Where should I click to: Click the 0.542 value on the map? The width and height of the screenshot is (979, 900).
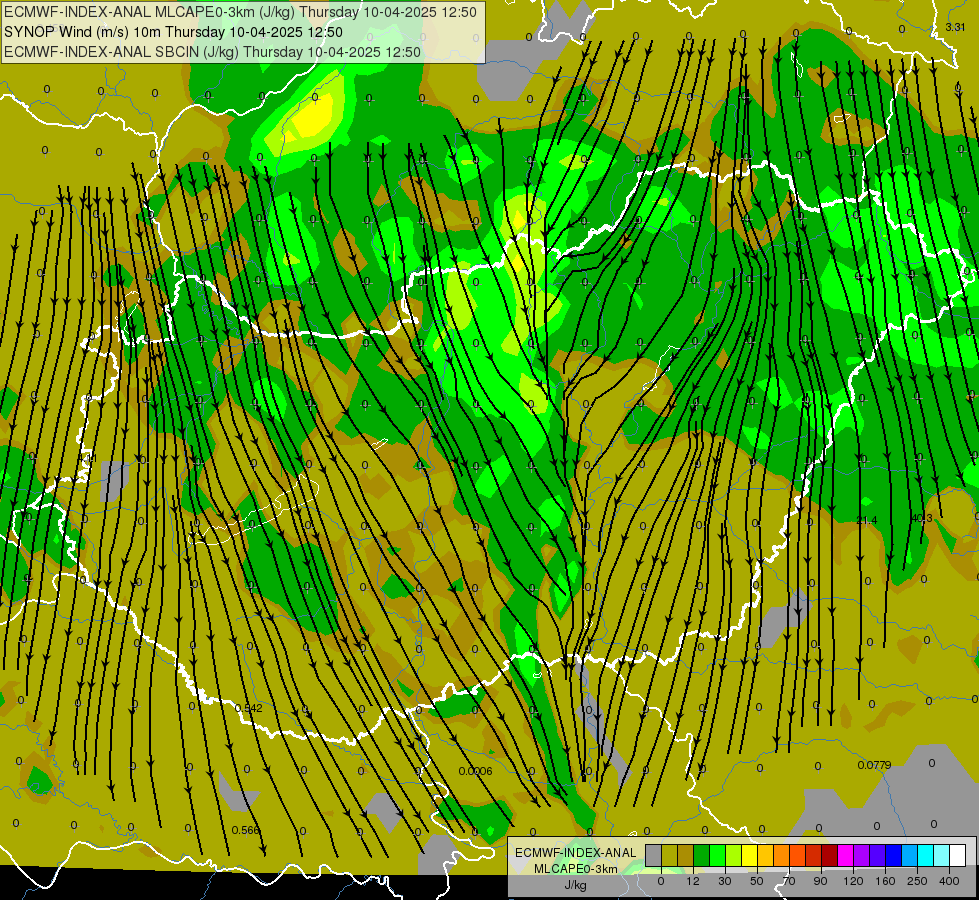click(248, 708)
